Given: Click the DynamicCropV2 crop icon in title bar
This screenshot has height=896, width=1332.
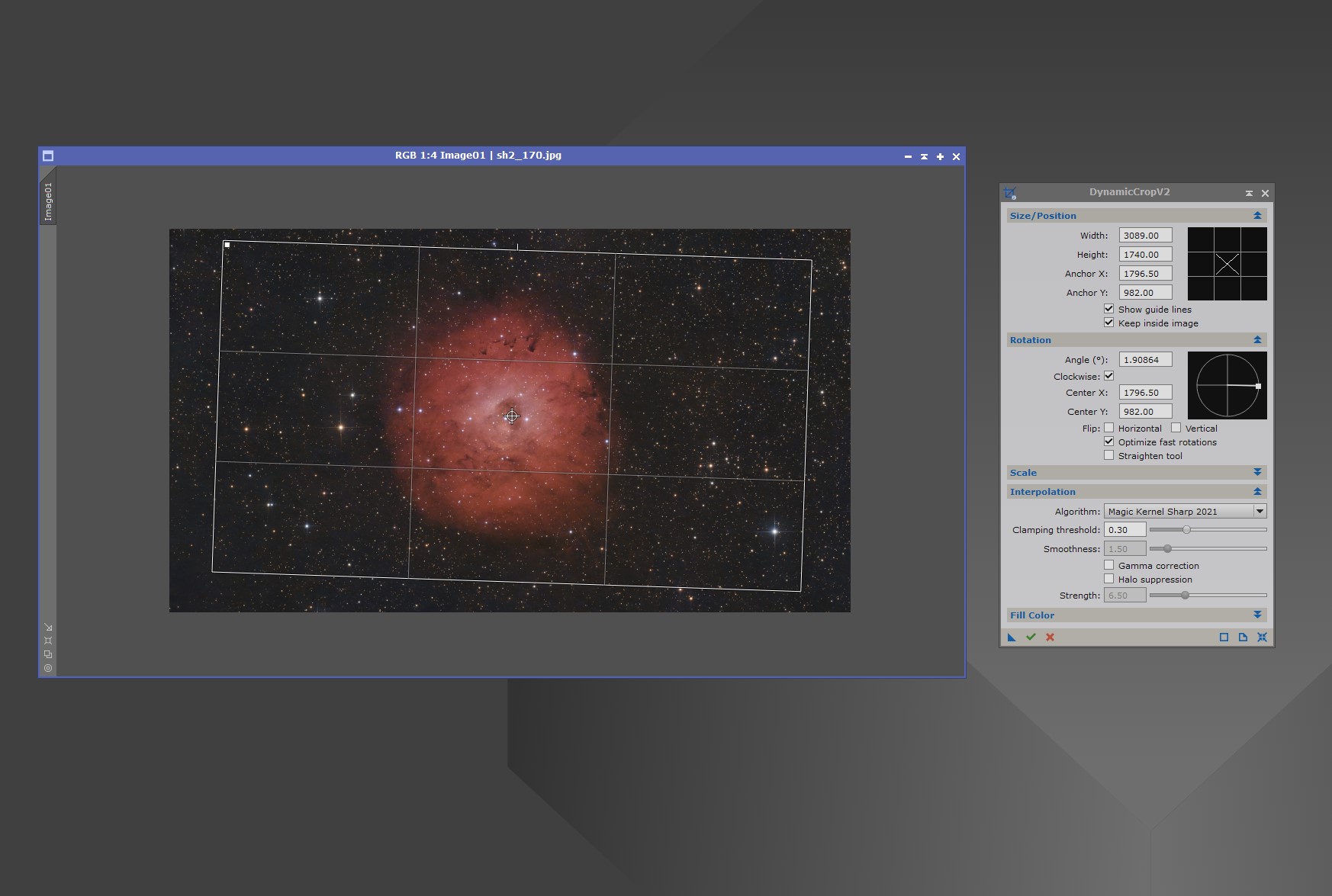Looking at the screenshot, I should (1010, 193).
